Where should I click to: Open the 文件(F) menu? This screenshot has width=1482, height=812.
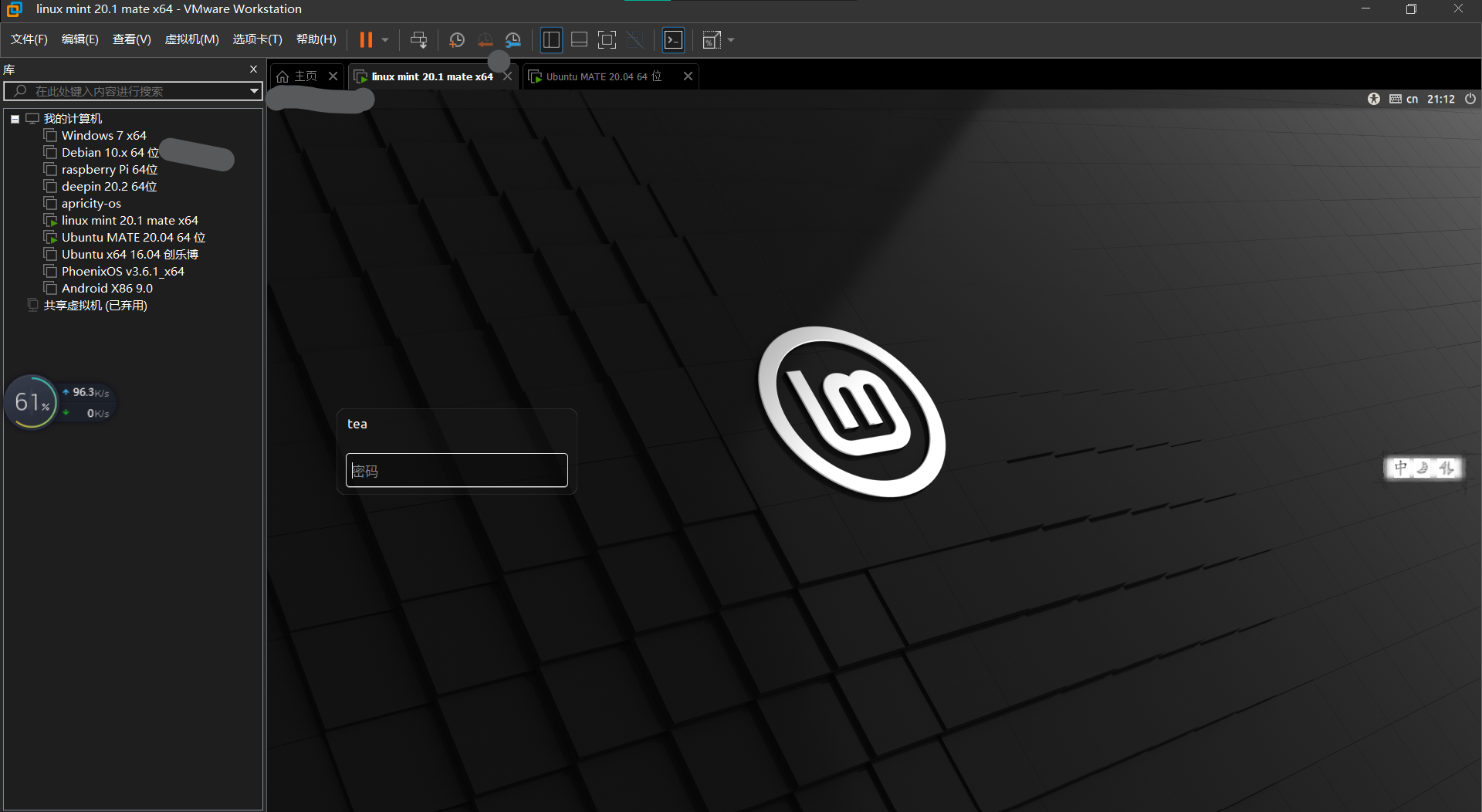(x=29, y=39)
